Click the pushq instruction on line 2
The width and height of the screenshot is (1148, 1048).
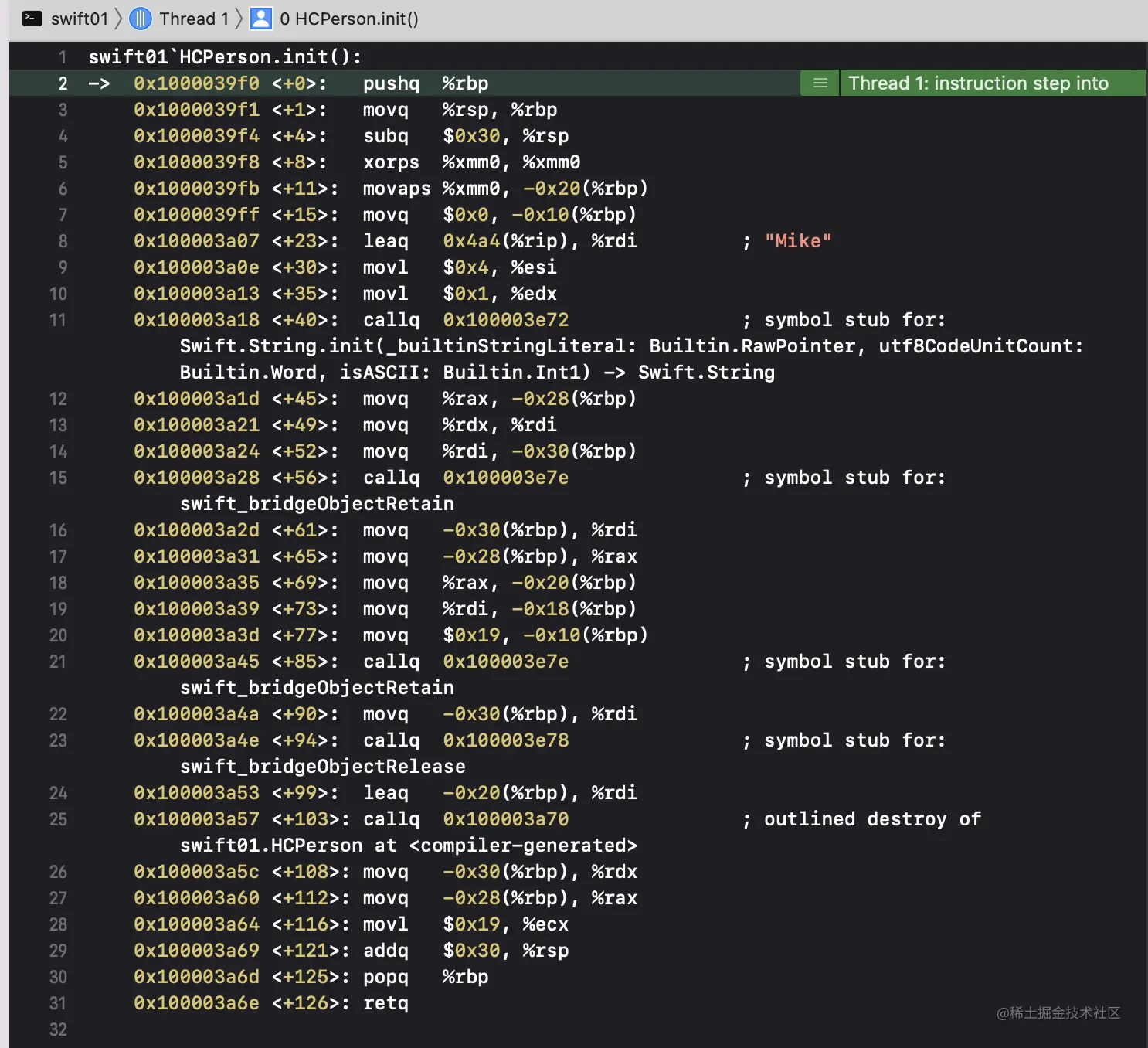[391, 83]
